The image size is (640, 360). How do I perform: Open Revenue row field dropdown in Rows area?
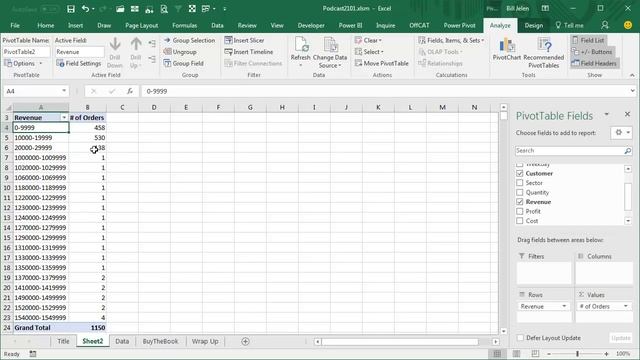[x=564, y=307]
